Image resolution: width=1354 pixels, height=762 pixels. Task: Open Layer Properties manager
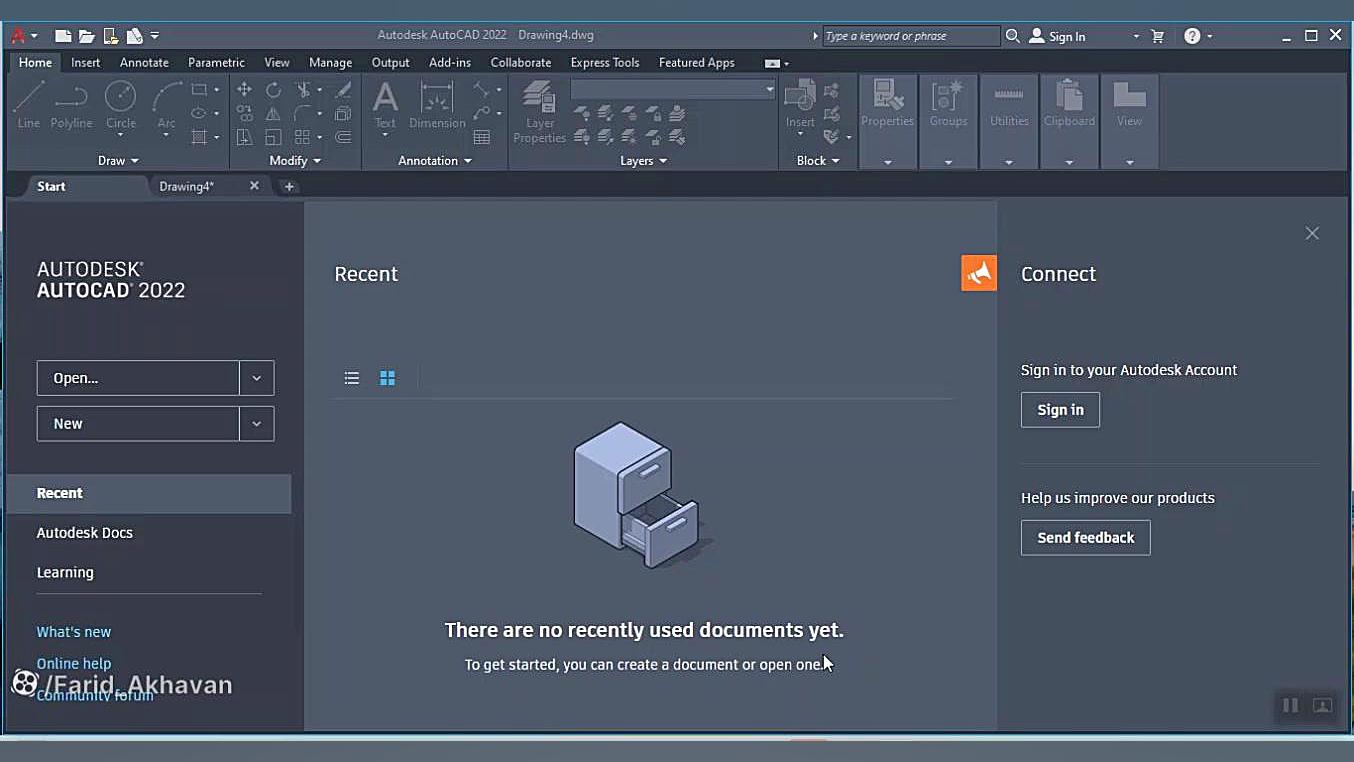pyautogui.click(x=539, y=111)
